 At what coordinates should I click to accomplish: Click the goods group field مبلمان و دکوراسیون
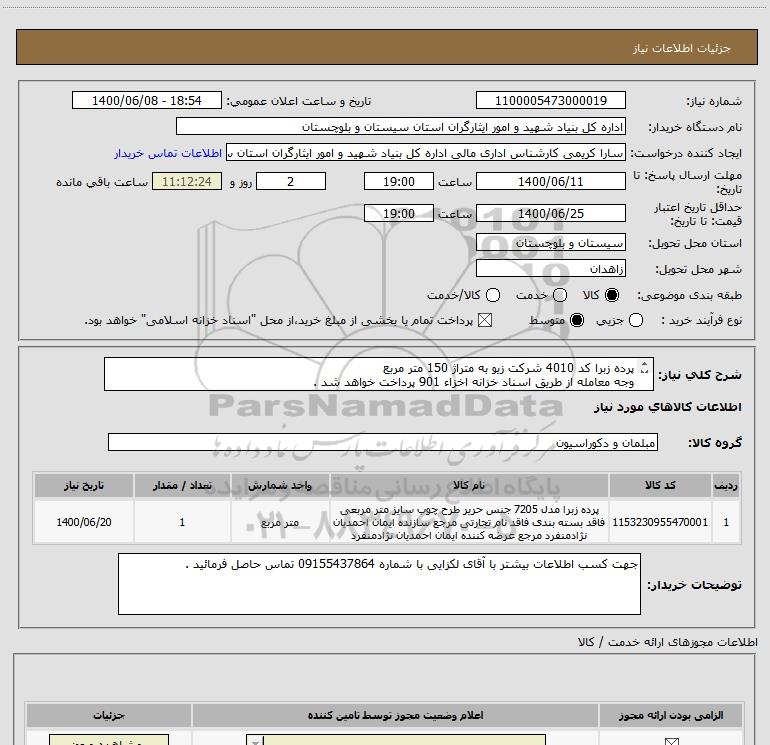tap(383, 442)
